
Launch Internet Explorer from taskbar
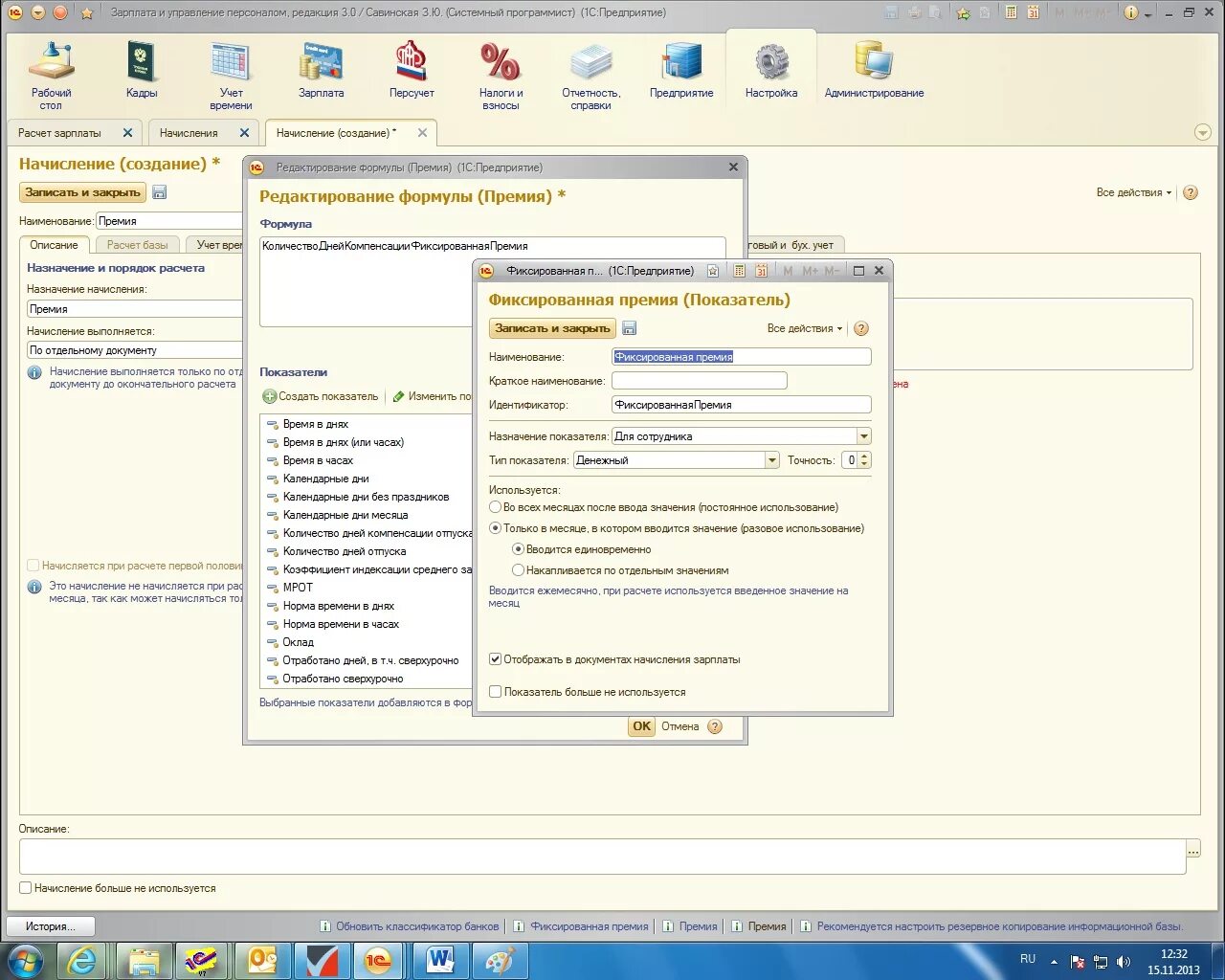pyautogui.click(x=83, y=960)
